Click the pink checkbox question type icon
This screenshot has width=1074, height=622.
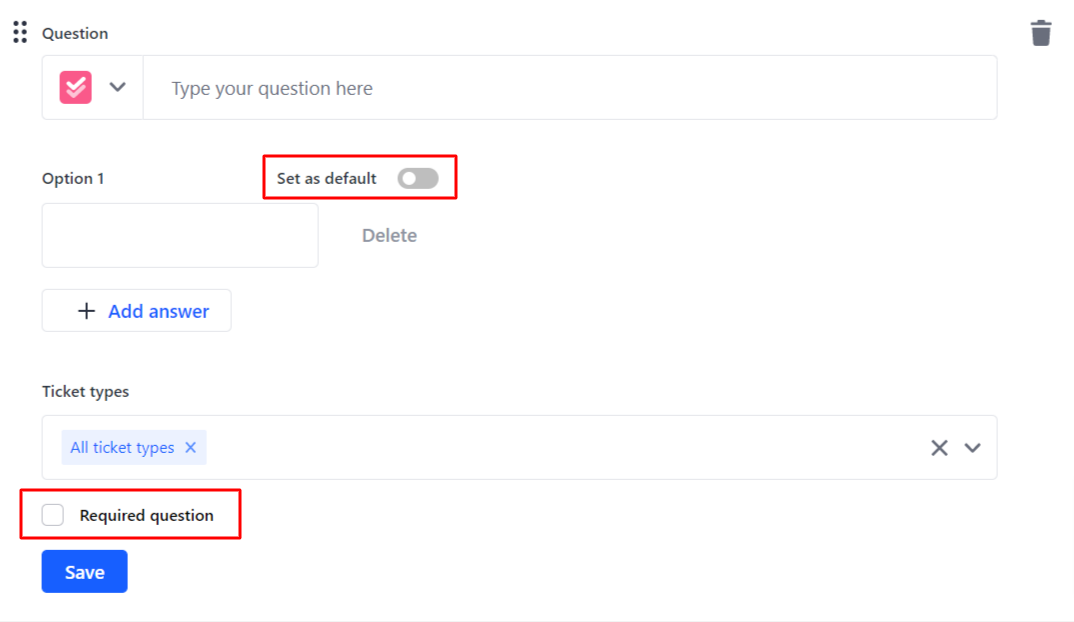(75, 87)
